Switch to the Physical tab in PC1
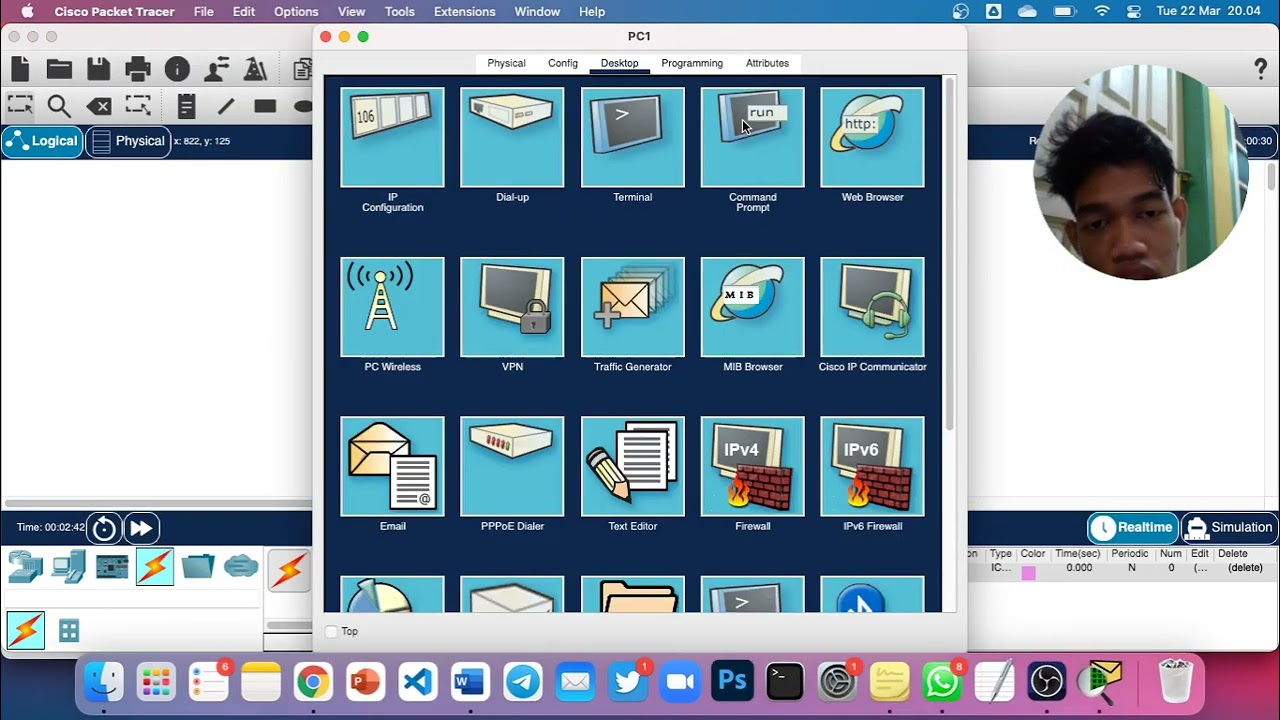 click(506, 63)
